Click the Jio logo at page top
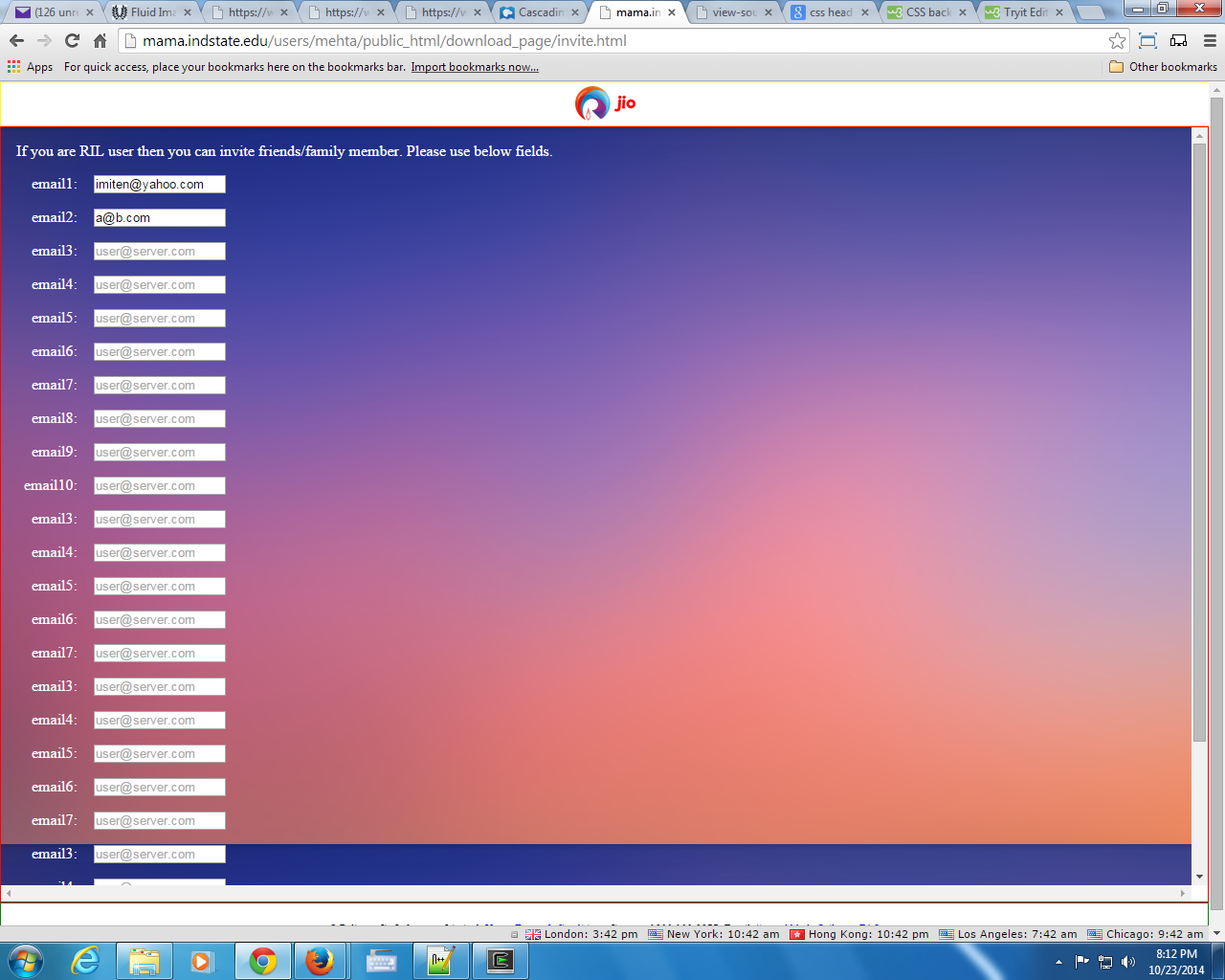Screen dimensions: 1225x980 (606, 103)
